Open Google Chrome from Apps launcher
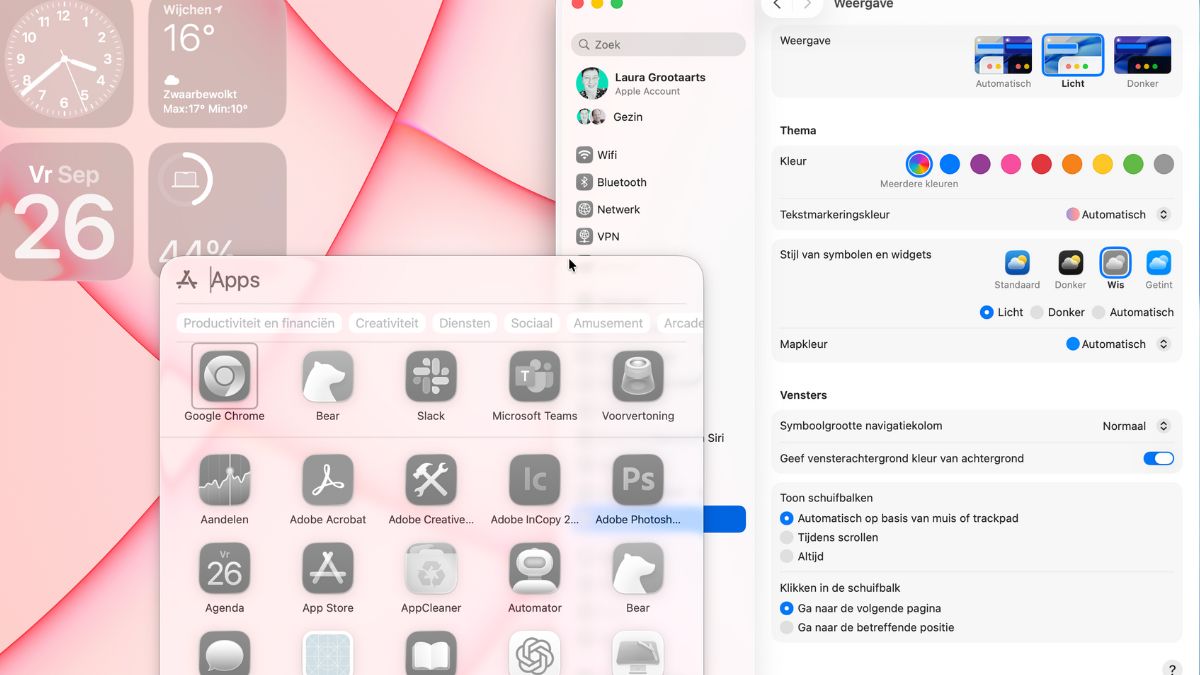This screenshot has width=1200, height=675. pos(224,377)
